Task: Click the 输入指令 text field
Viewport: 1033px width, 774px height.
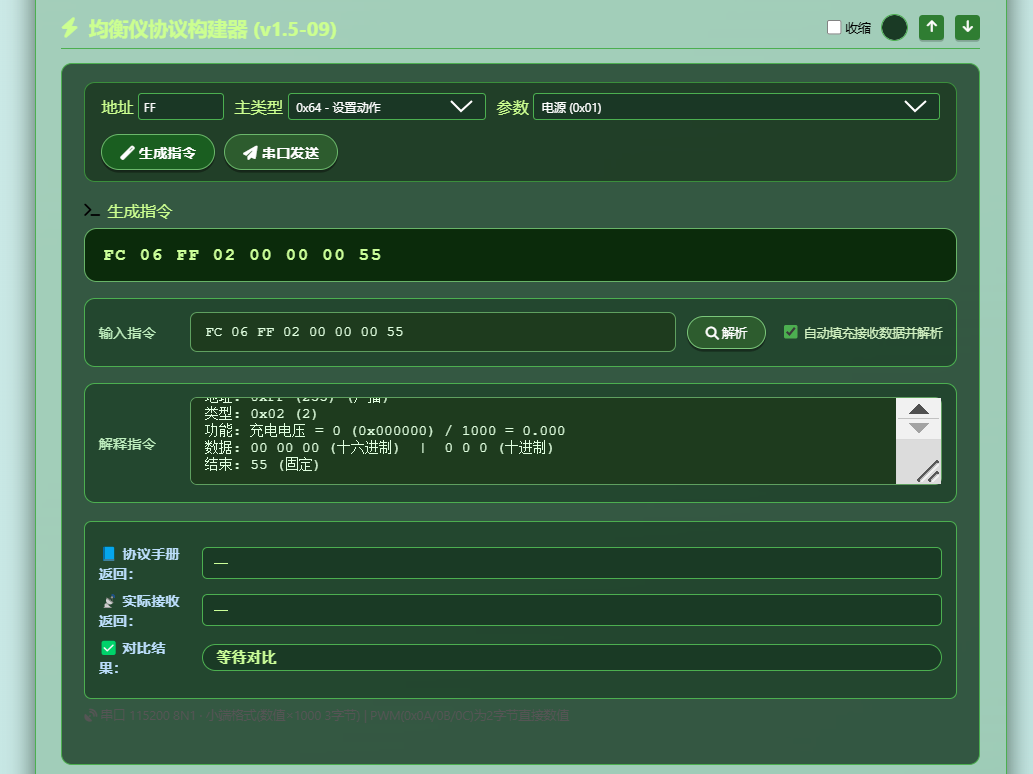Action: pos(433,332)
